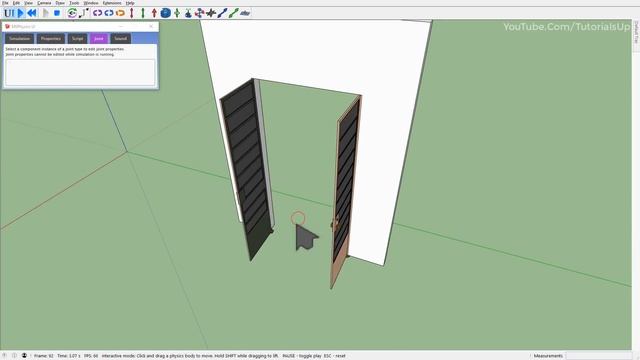The image size is (640, 360).
Task: Open the Window menu
Action: click(x=91, y=3)
